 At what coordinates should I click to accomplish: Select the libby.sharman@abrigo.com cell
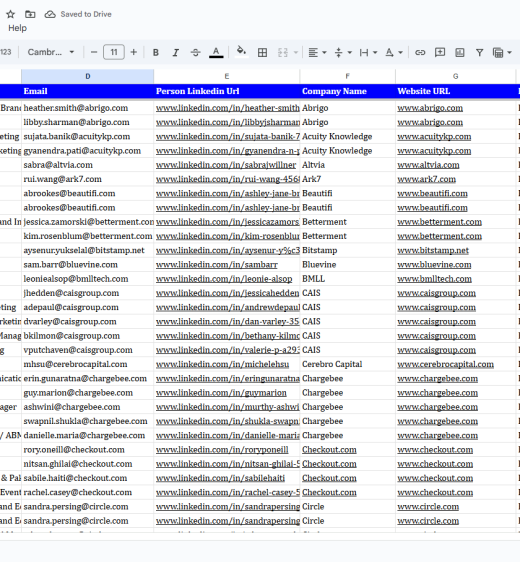pos(87,122)
